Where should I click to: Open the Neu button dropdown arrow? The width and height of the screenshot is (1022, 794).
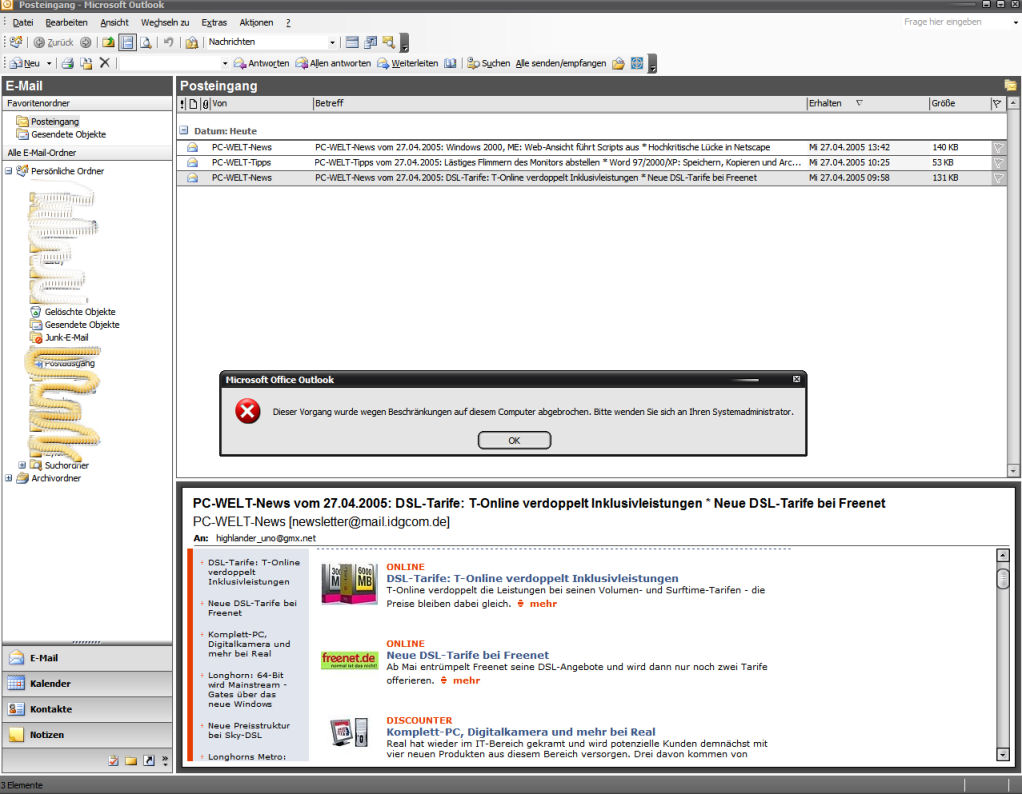pos(49,63)
